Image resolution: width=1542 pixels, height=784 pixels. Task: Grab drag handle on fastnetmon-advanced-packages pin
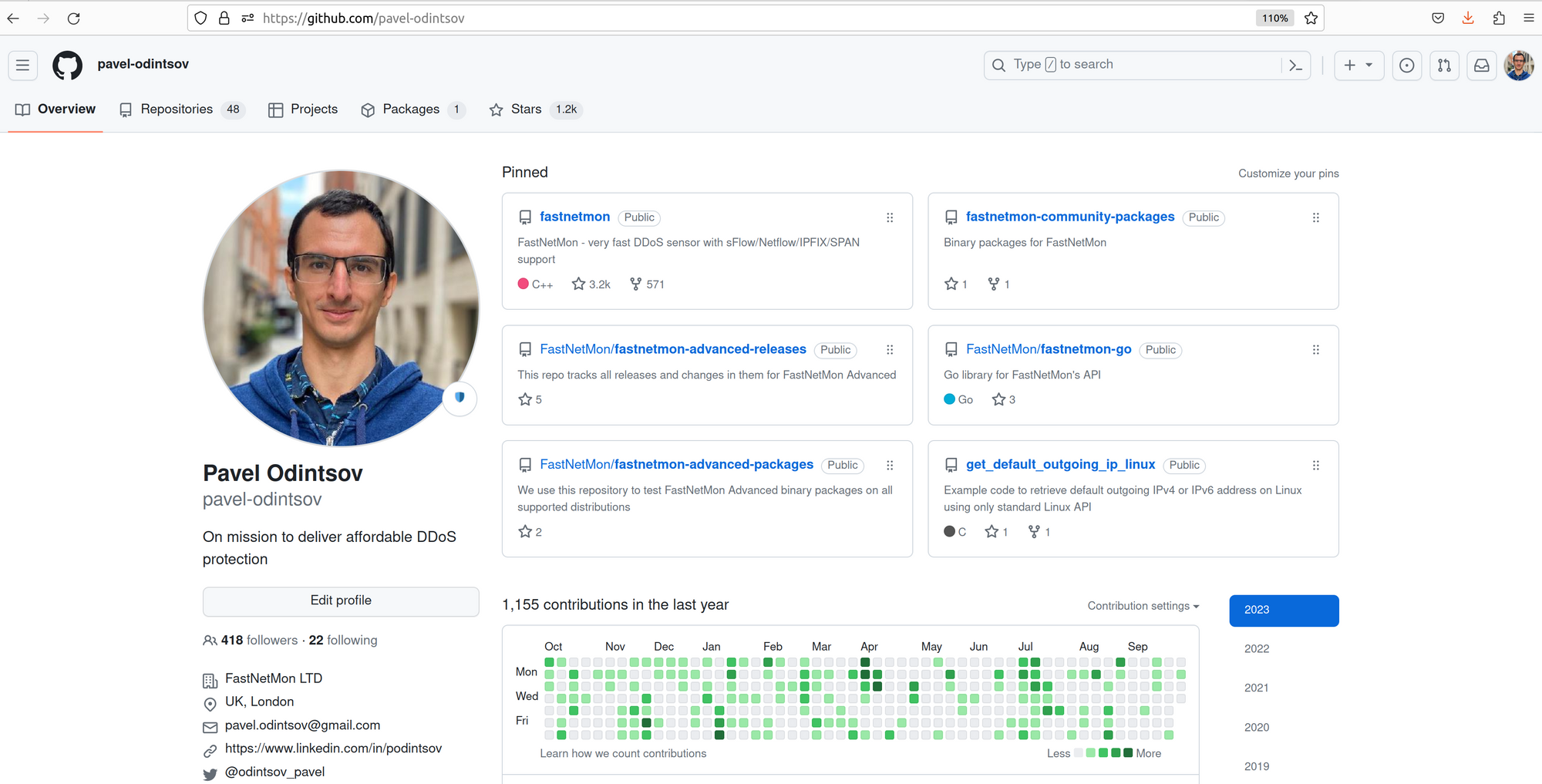(890, 466)
